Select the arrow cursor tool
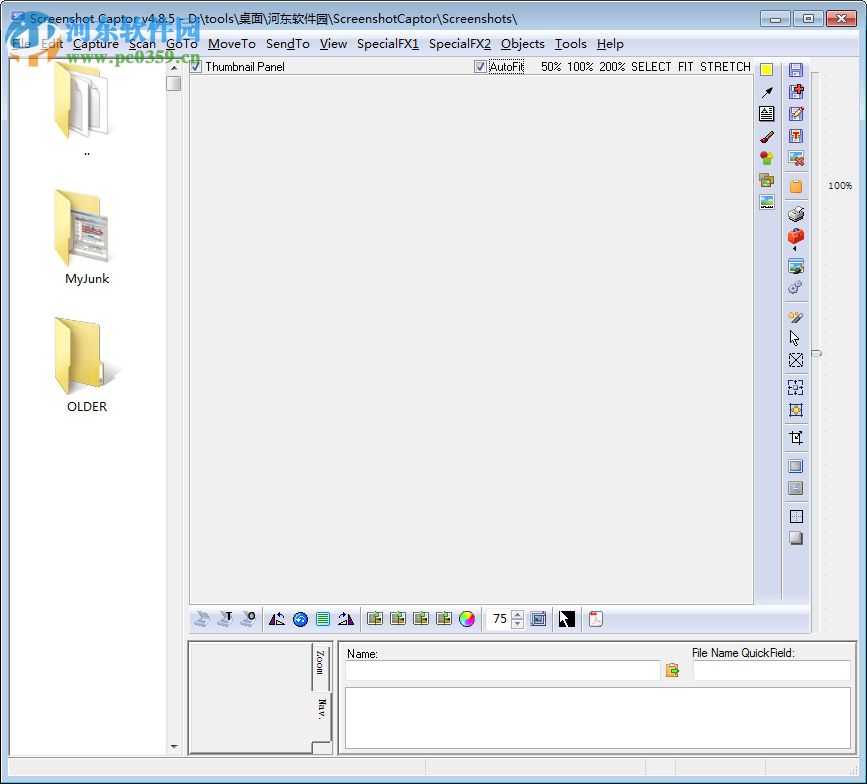This screenshot has height=784, width=867. point(796,338)
